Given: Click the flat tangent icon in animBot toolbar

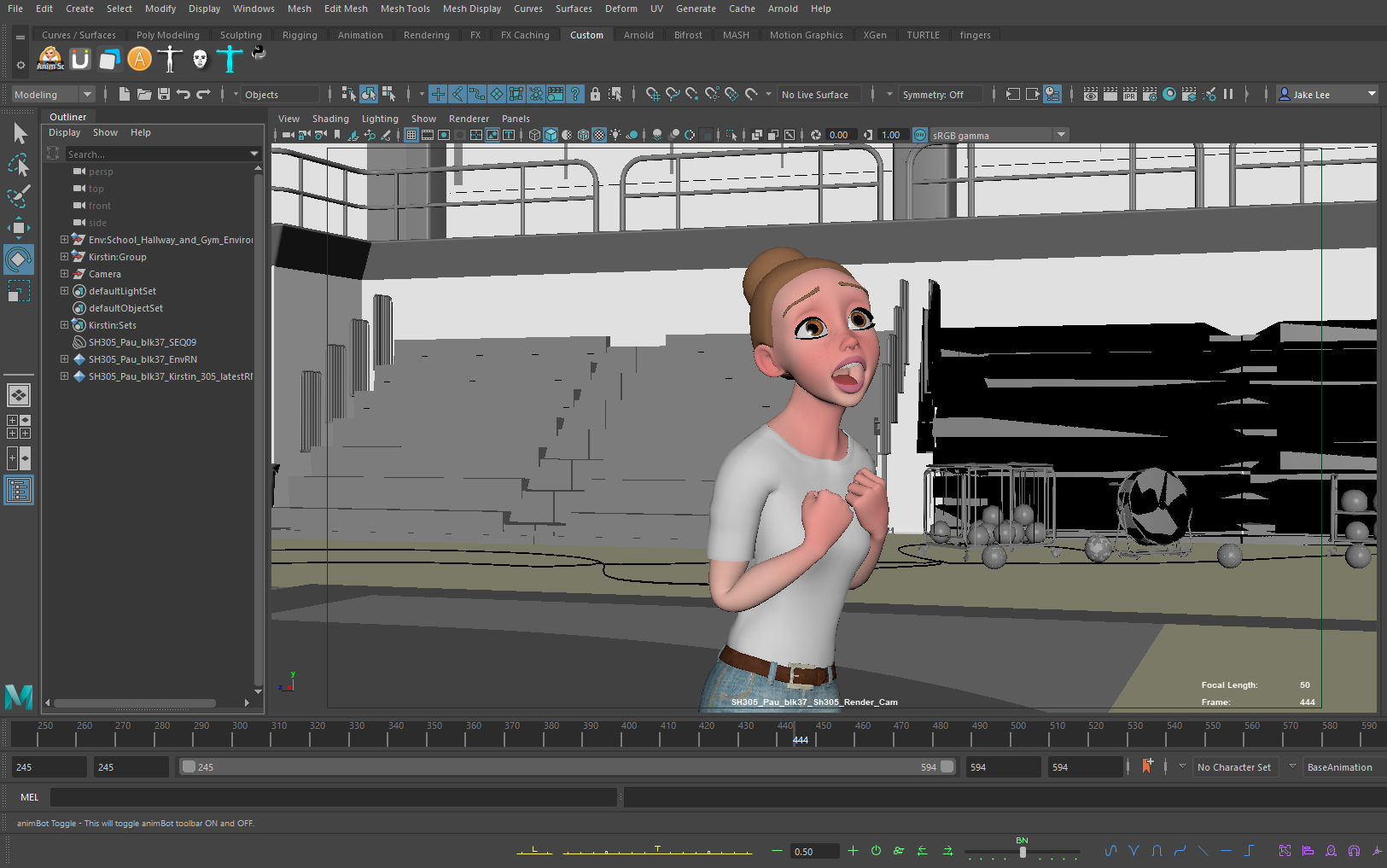Looking at the screenshot, I should click(1226, 851).
